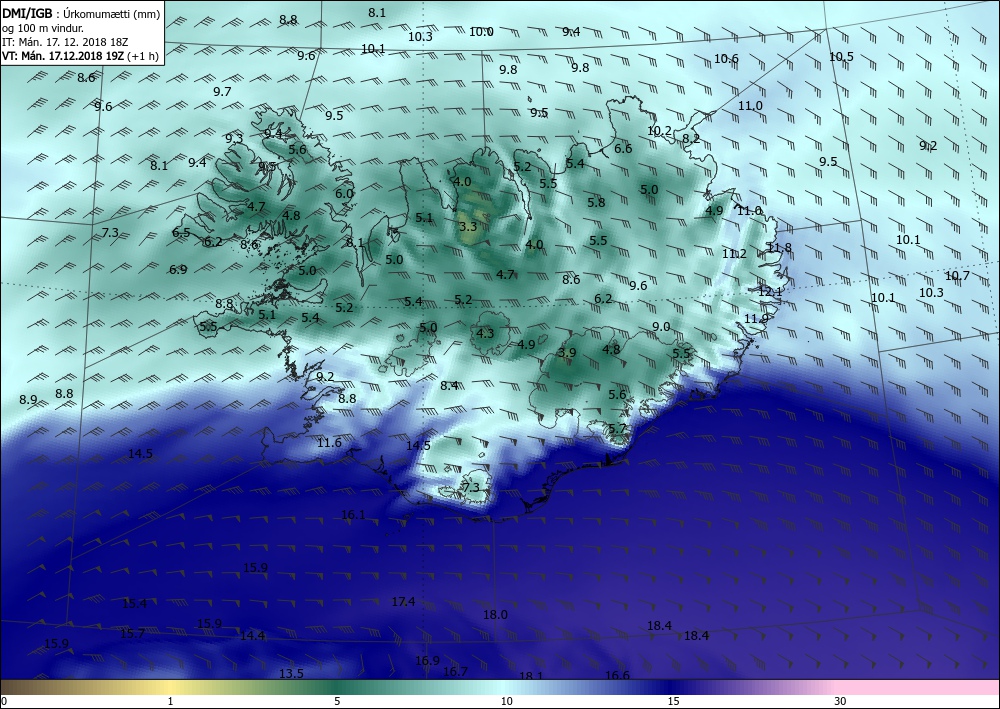Click the value 6.5 on the map

(181, 233)
